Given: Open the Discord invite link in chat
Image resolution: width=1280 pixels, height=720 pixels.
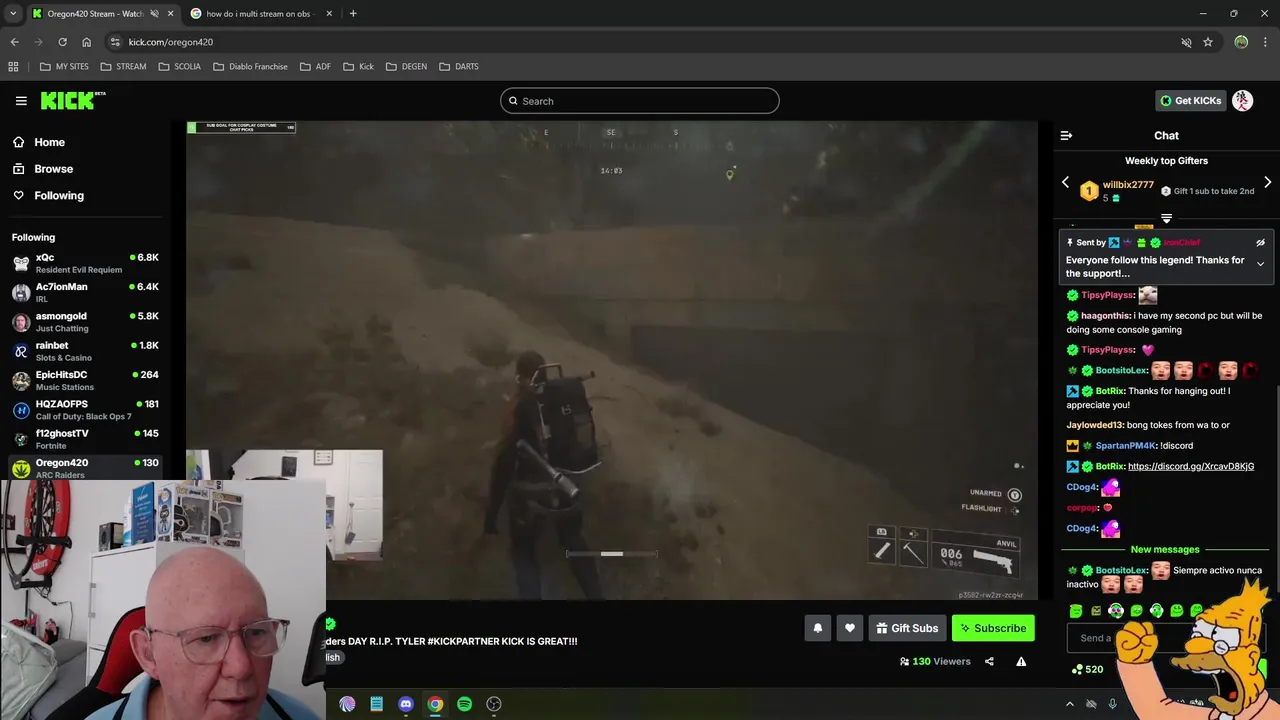Looking at the screenshot, I should 1190,466.
